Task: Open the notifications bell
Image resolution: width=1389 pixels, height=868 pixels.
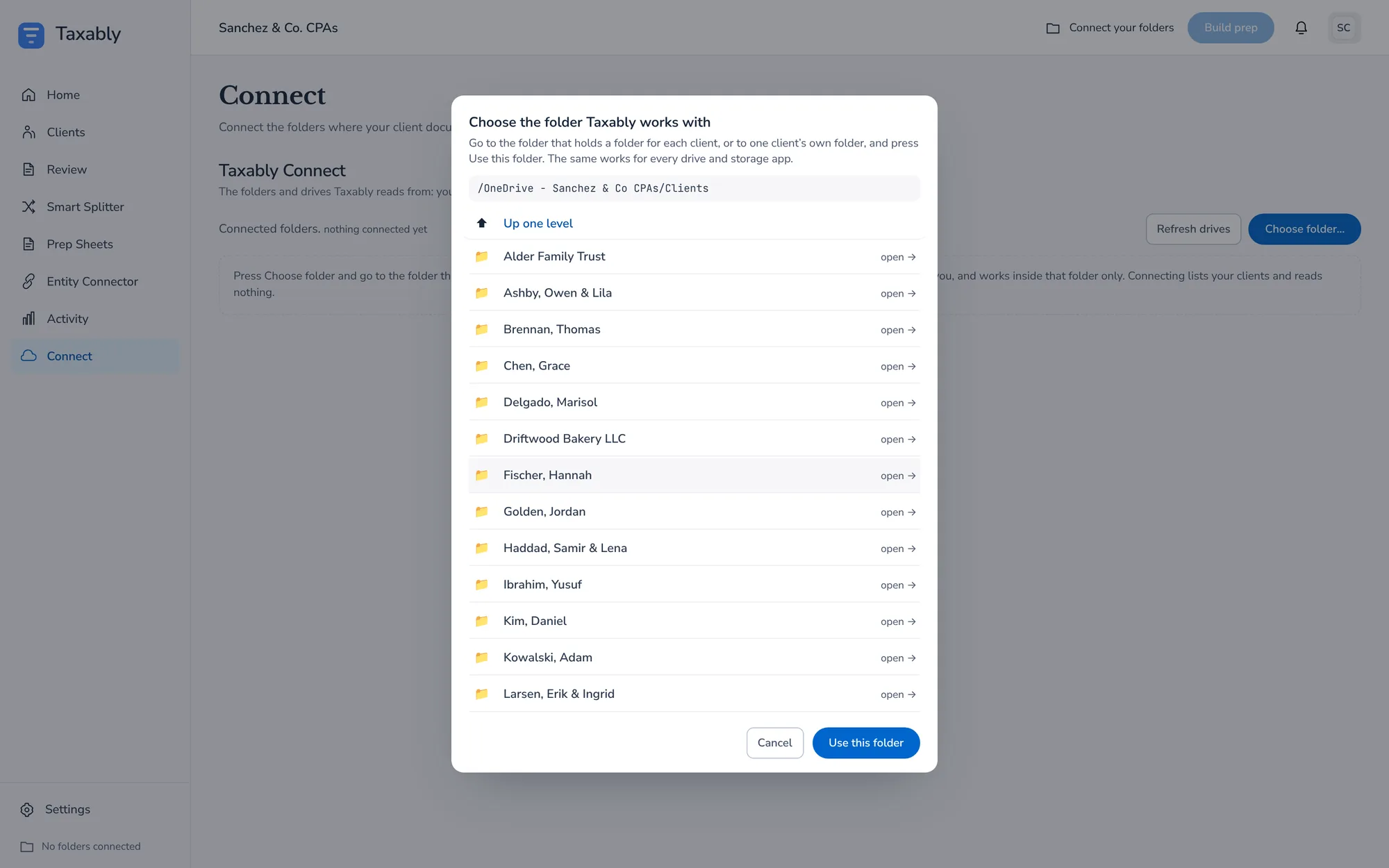Action: coord(1301,28)
